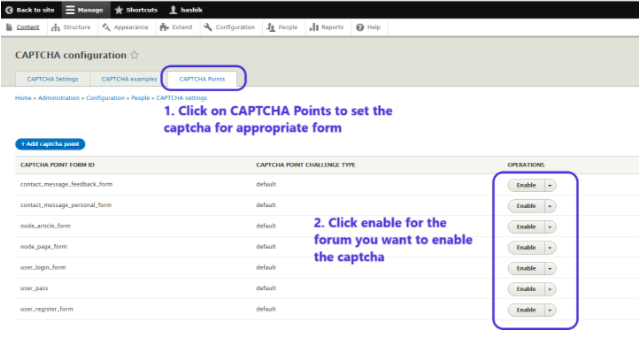Open the Configuration menu item

click(235, 27)
